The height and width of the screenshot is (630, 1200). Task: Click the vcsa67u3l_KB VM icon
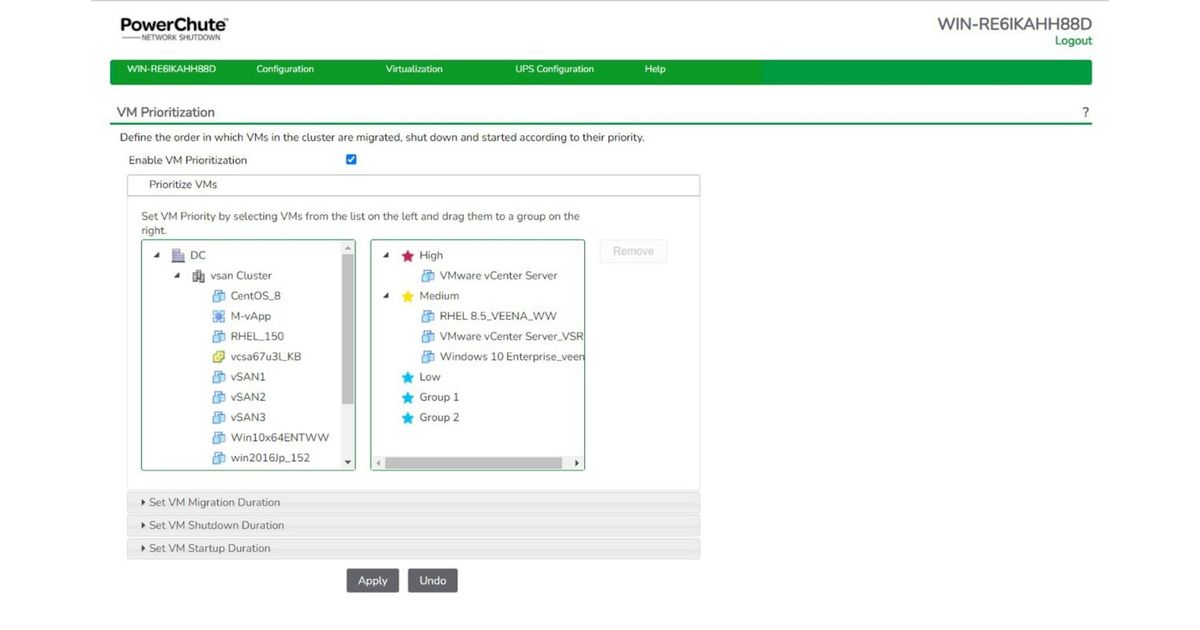(219, 357)
